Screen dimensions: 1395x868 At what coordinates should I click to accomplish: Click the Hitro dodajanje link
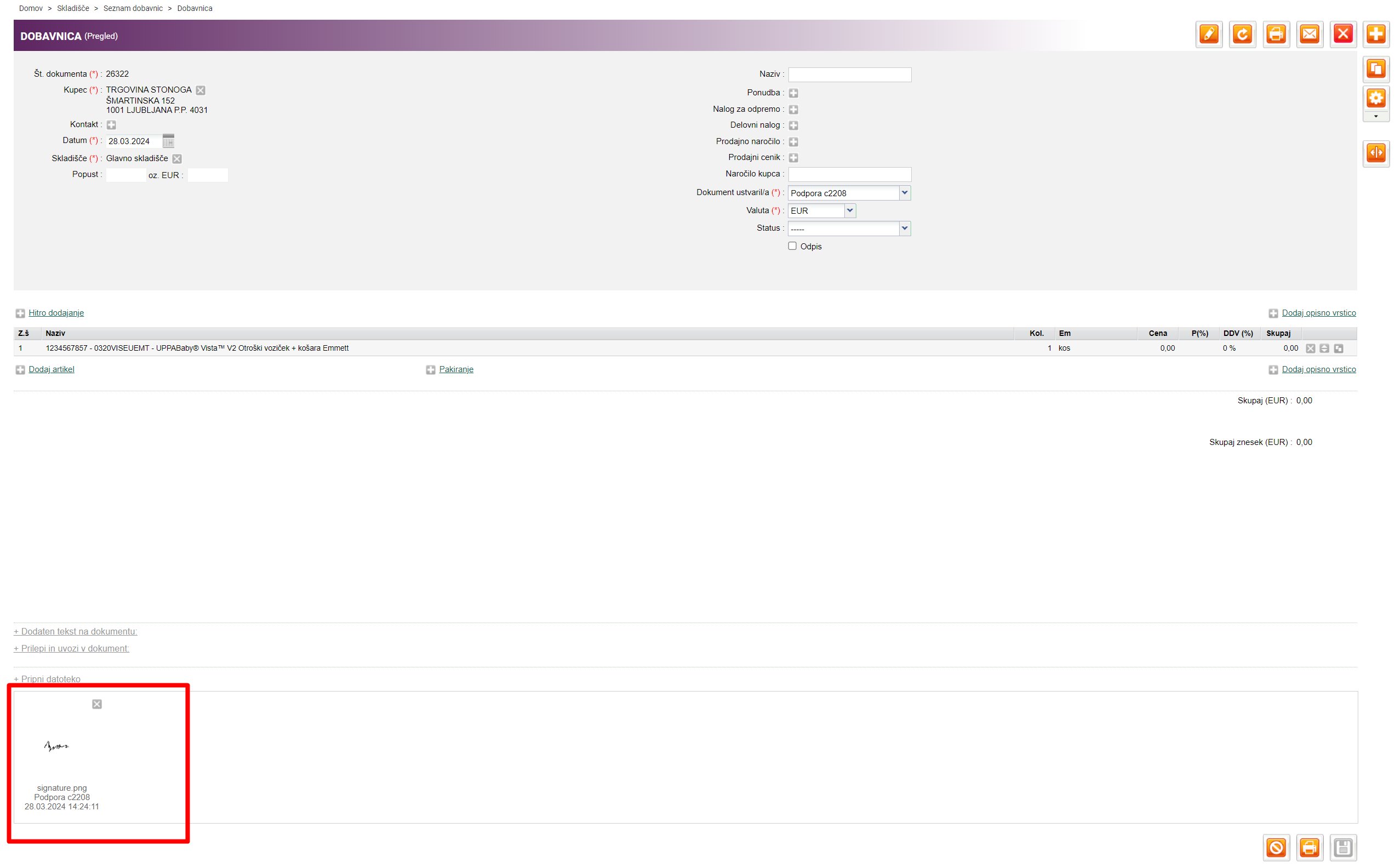click(56, 313)
